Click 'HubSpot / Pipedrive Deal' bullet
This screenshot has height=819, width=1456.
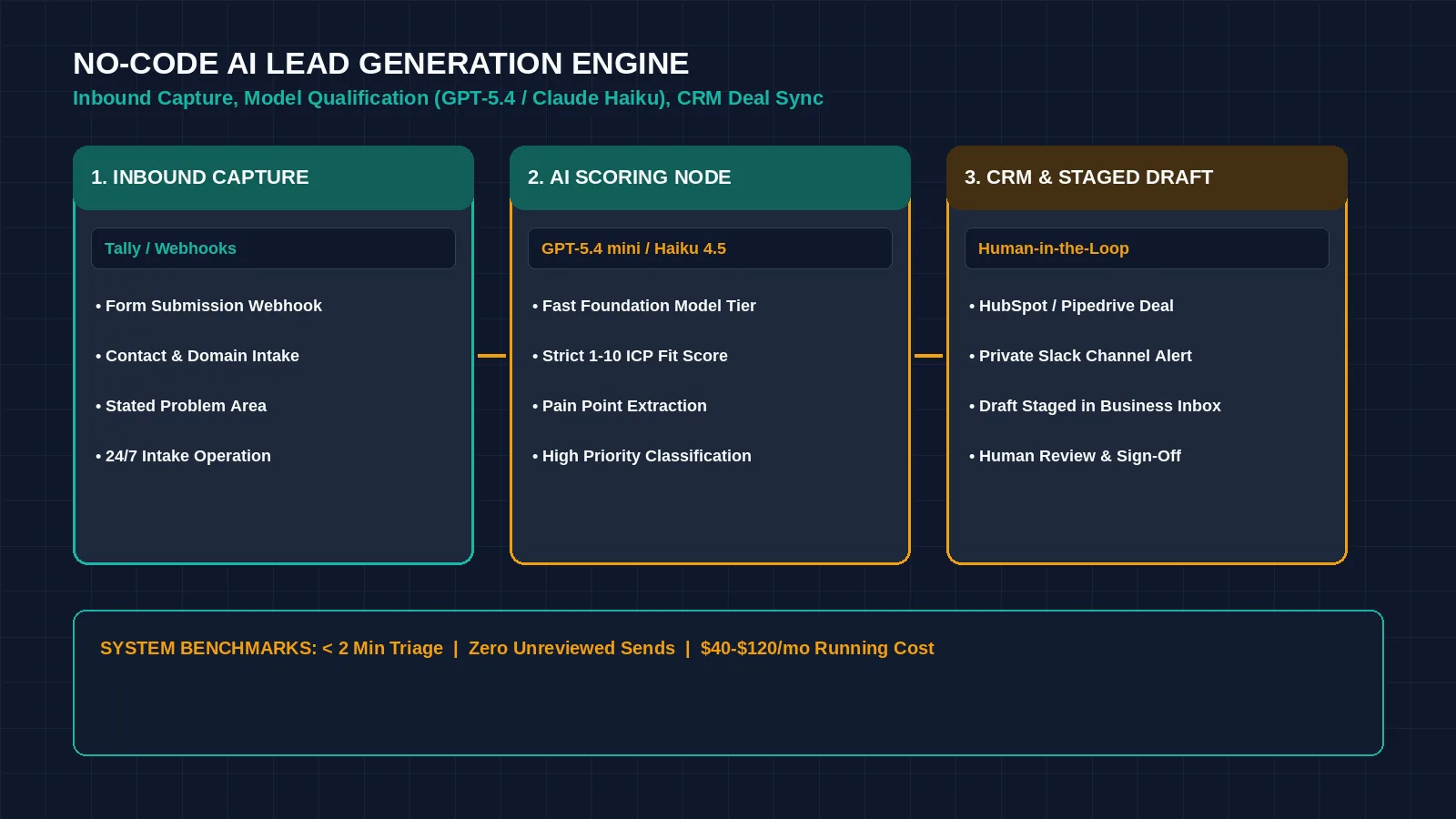pyautogui.click(x=1071, y=306)
